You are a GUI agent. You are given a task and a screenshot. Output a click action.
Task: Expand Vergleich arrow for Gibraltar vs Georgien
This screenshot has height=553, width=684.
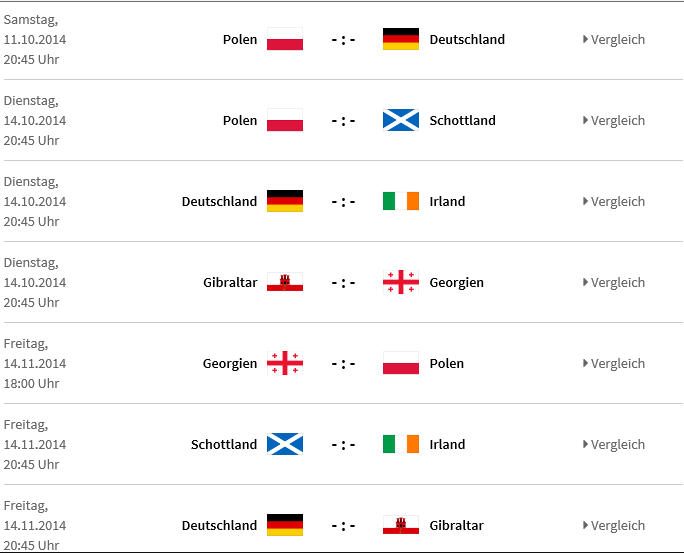coord(585,282)
